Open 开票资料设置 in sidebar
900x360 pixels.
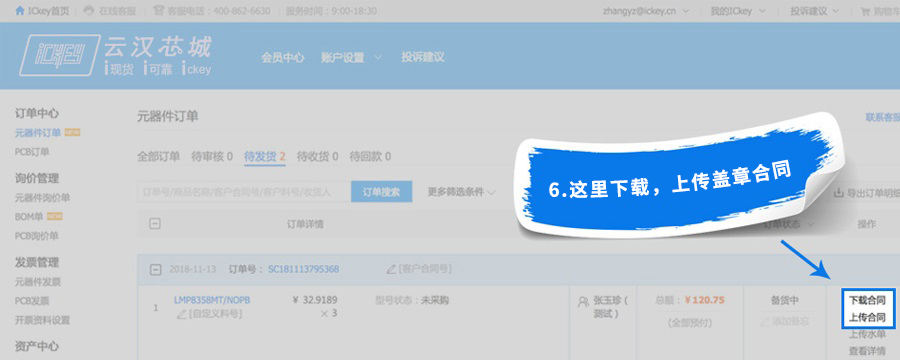point(42,320)
